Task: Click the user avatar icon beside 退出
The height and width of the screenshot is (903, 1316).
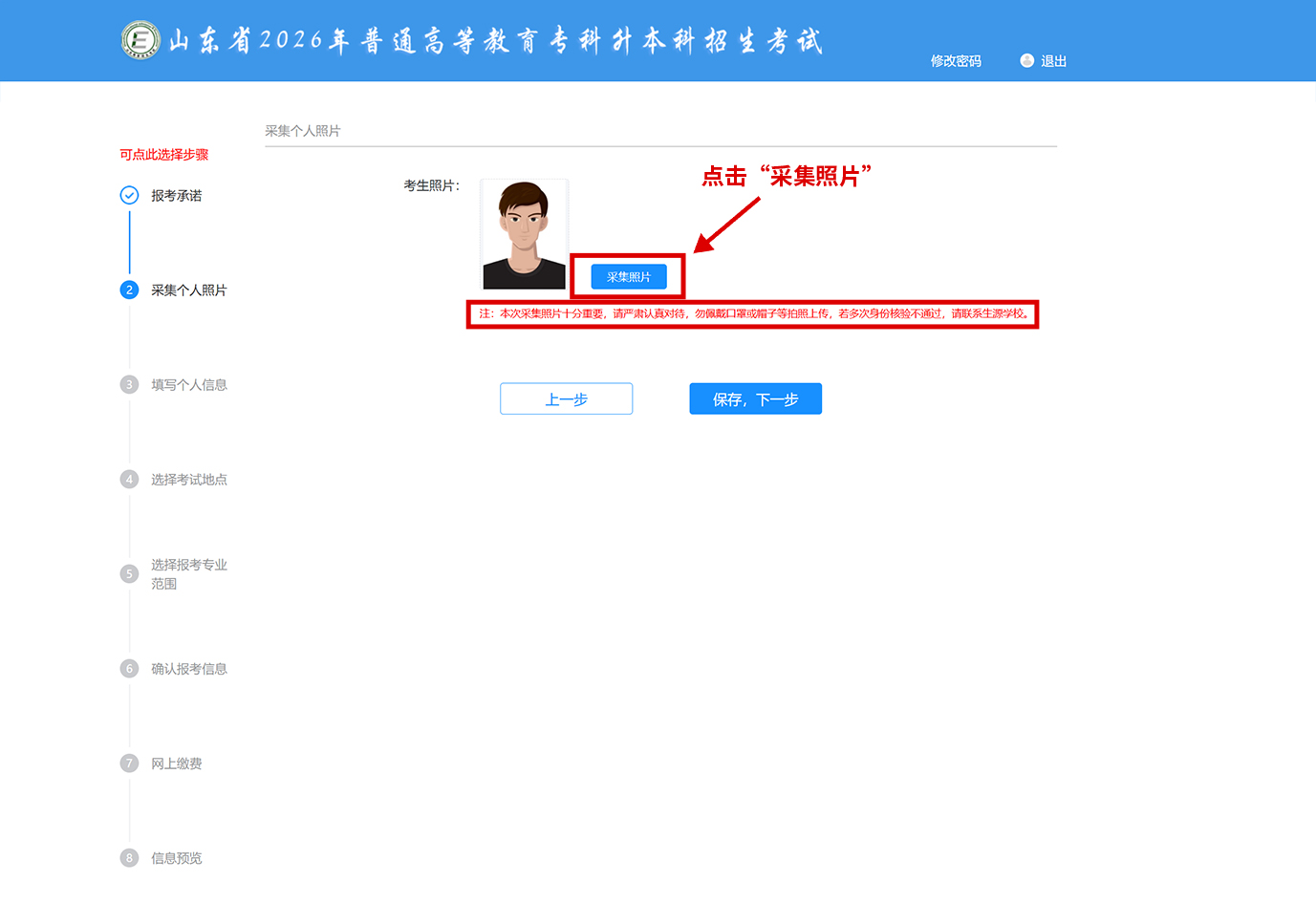Action: (x=1027, y=60)
